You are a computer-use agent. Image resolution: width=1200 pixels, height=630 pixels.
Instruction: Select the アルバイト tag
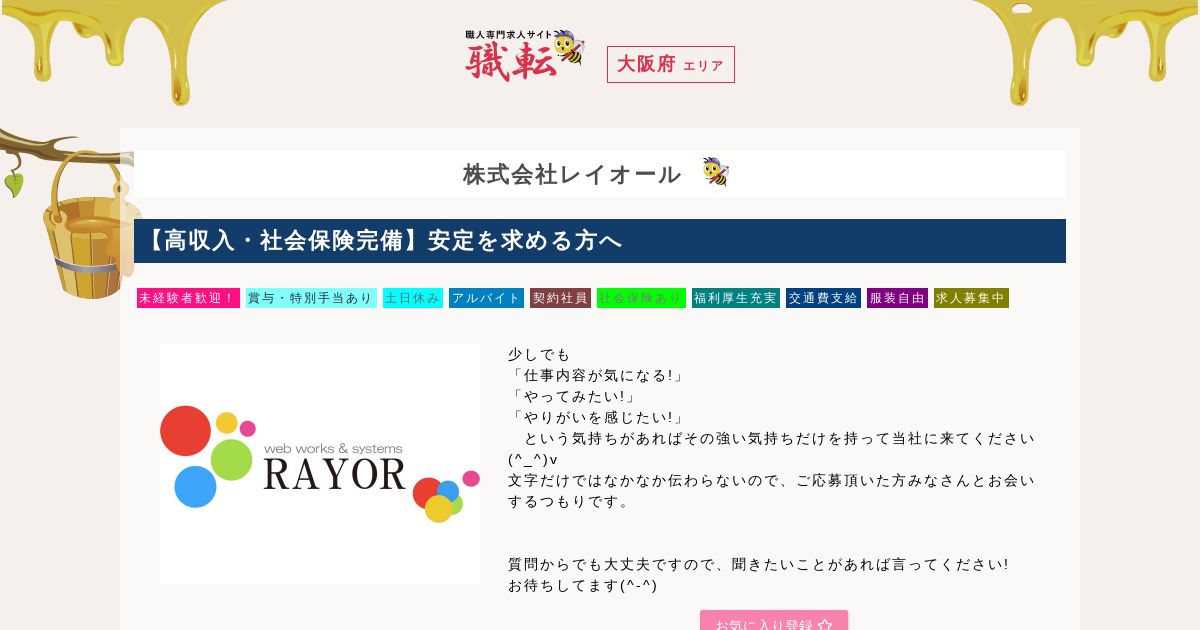coord(486,298)
